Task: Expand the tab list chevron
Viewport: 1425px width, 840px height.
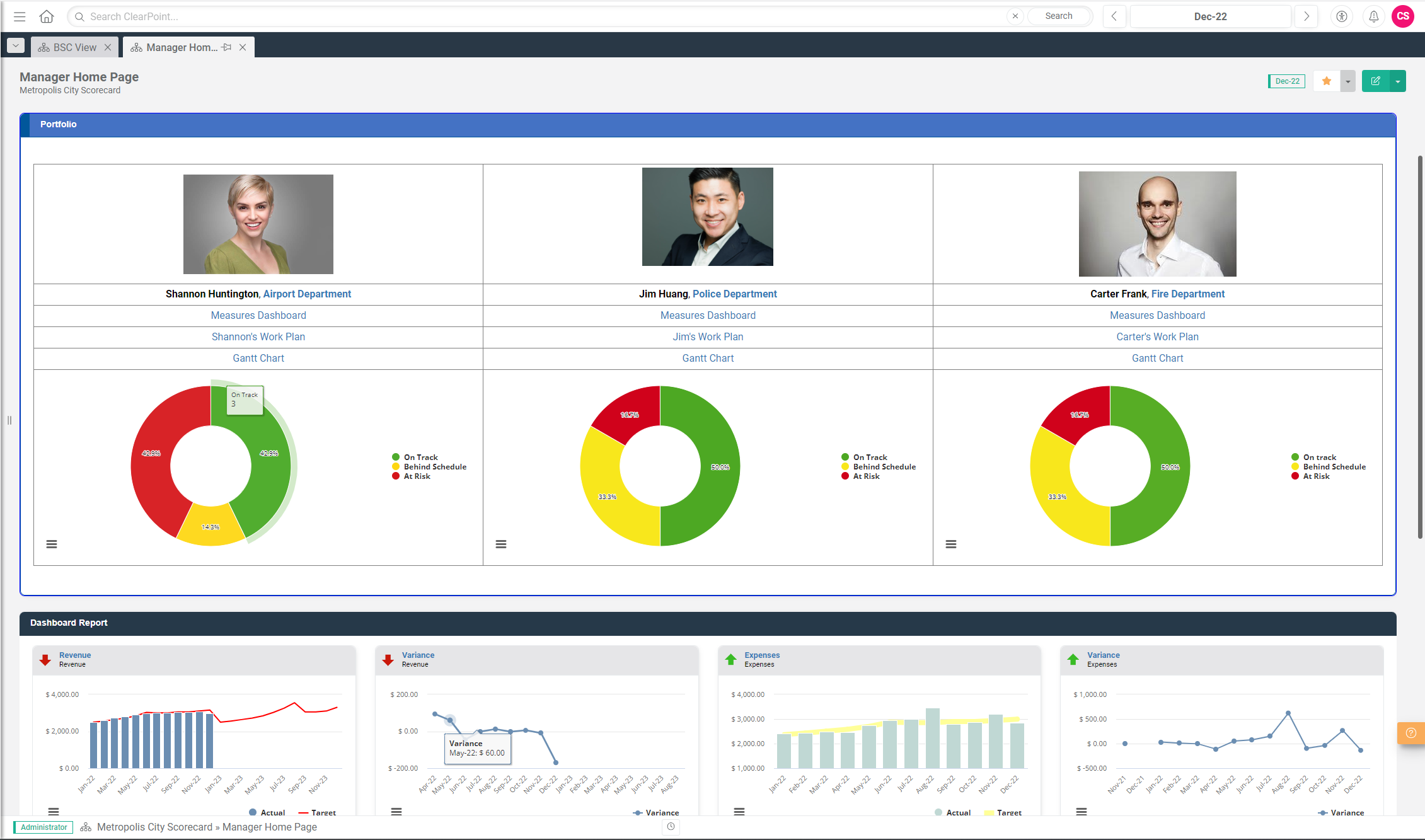Action: click(15, 45)
